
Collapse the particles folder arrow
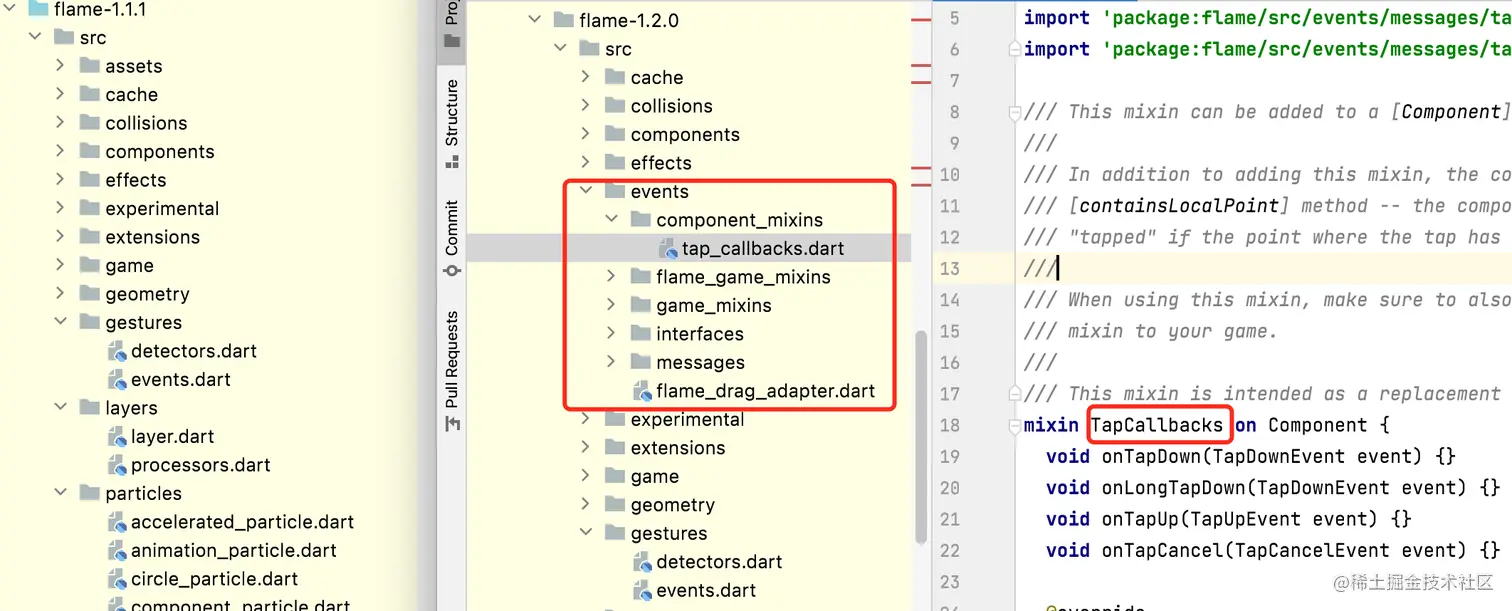60,493
